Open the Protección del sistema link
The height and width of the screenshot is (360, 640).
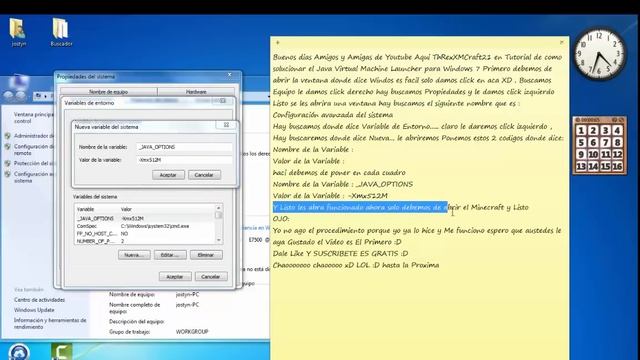click(x=33, y=163)
